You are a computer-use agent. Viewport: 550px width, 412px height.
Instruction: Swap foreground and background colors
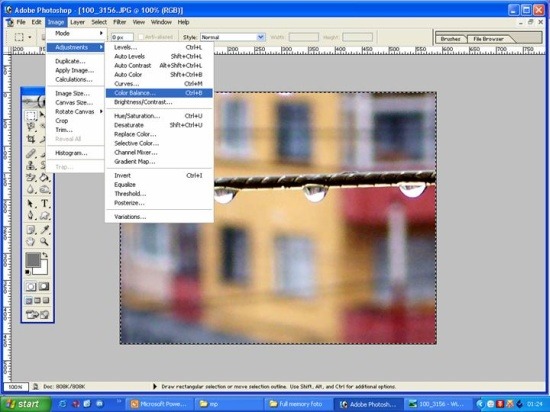(x=45, y=255)
